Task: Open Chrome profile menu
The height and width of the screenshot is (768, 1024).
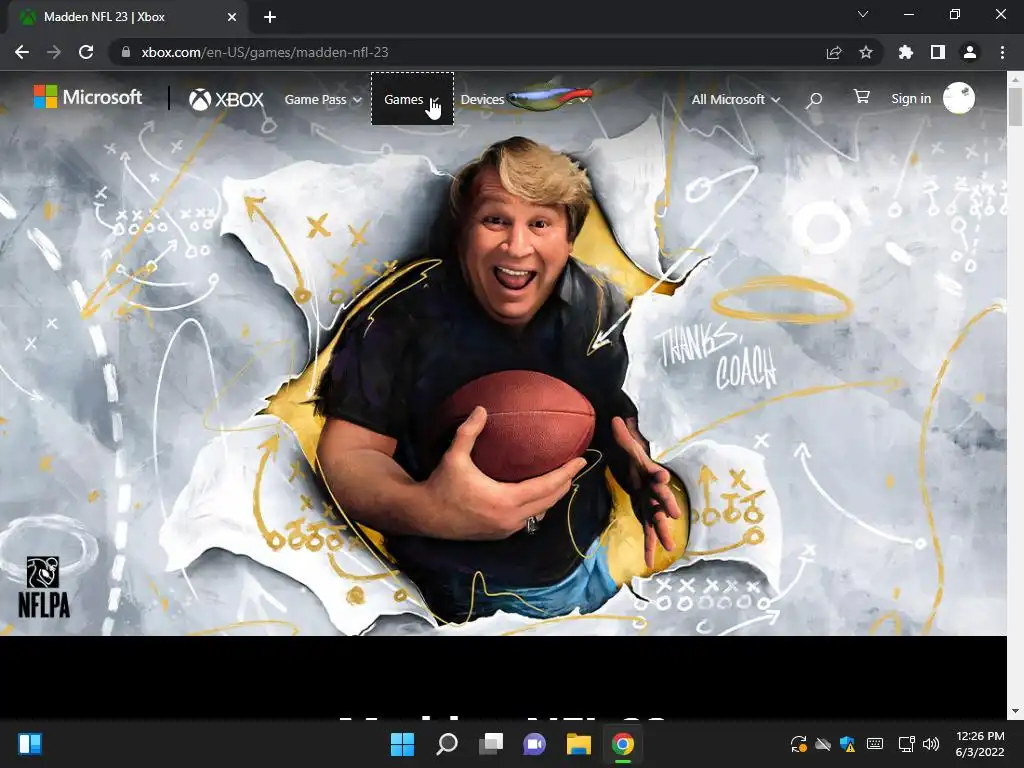Action: click(x=970, y=52)
